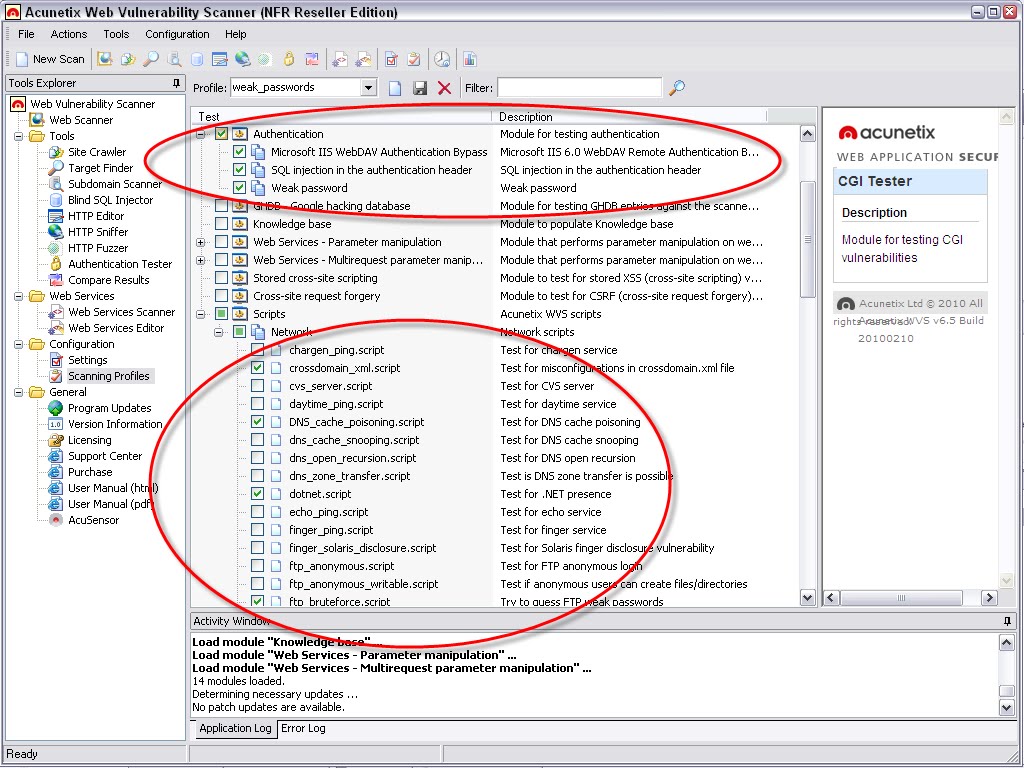Image resolution: width=1024 pixels, height=768 pixels.
Task: Open Authentication Tester padlock icon in toolbar
Action: pos(289,59)
